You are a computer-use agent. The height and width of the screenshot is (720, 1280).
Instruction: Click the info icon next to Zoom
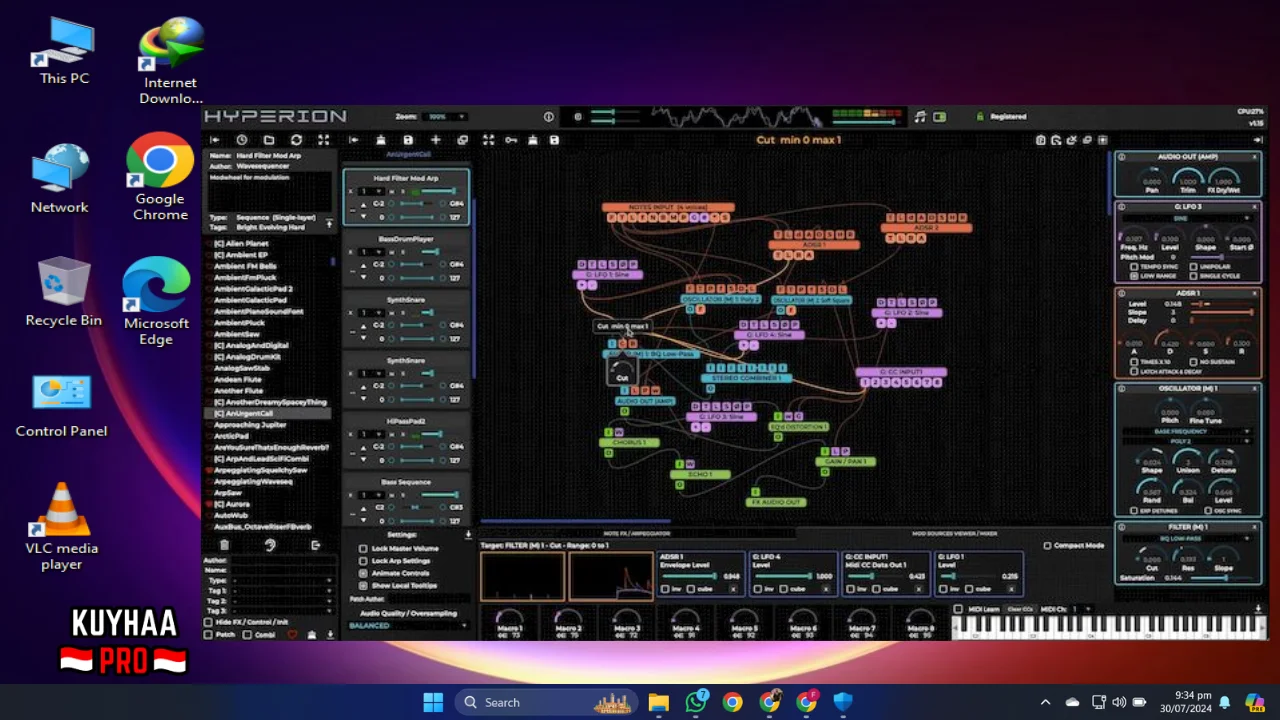[x=548, y=117]
